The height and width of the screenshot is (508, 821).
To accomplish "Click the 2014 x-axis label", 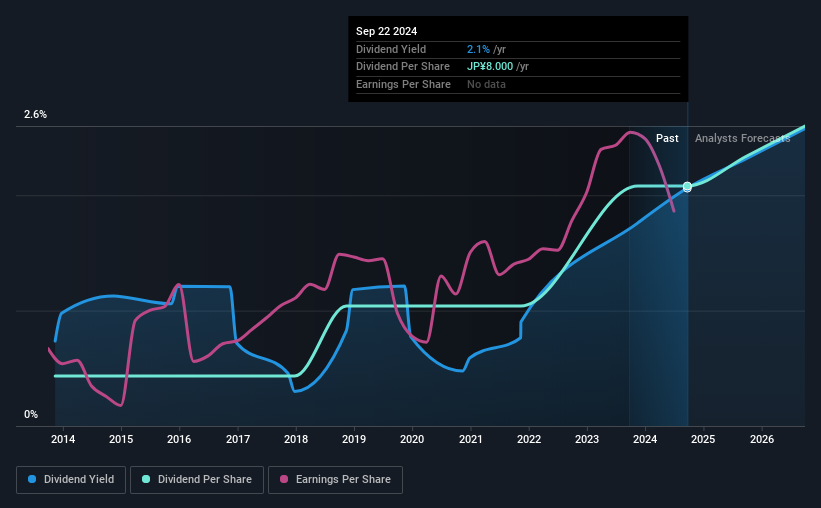I will pyautogui.click(x=63, y=439).
